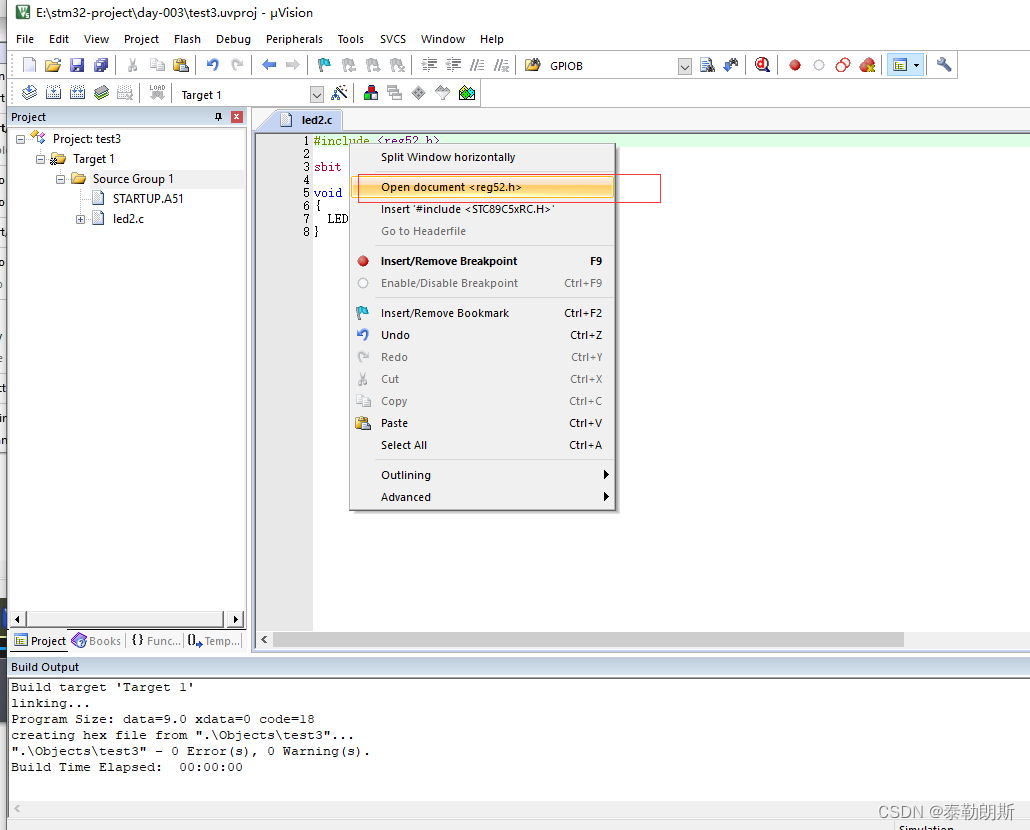Toggle bookmark with the blue flag toolbar icon
This screenshot has width=1030, height=830.
coord(324,65)
